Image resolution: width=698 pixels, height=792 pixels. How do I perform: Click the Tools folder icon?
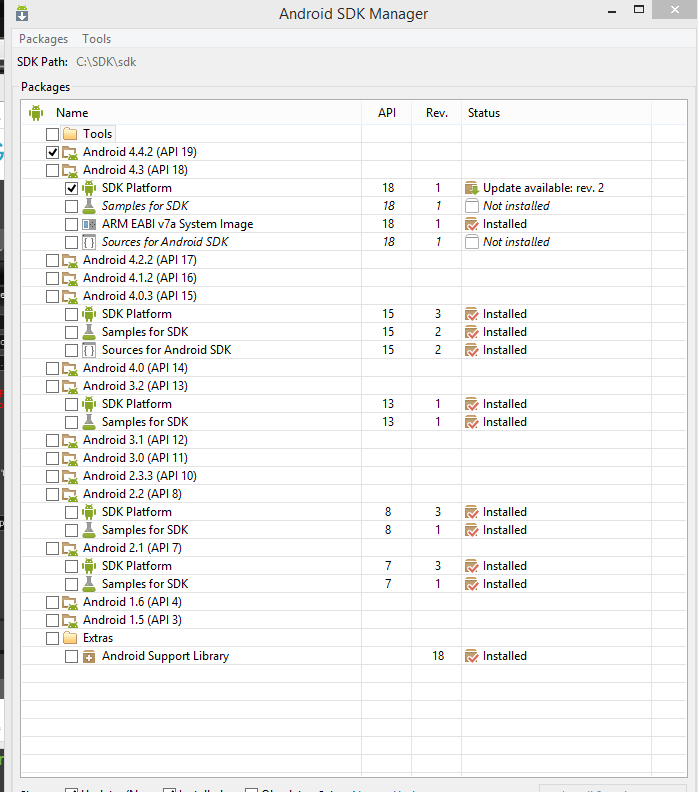pos(70,134)
